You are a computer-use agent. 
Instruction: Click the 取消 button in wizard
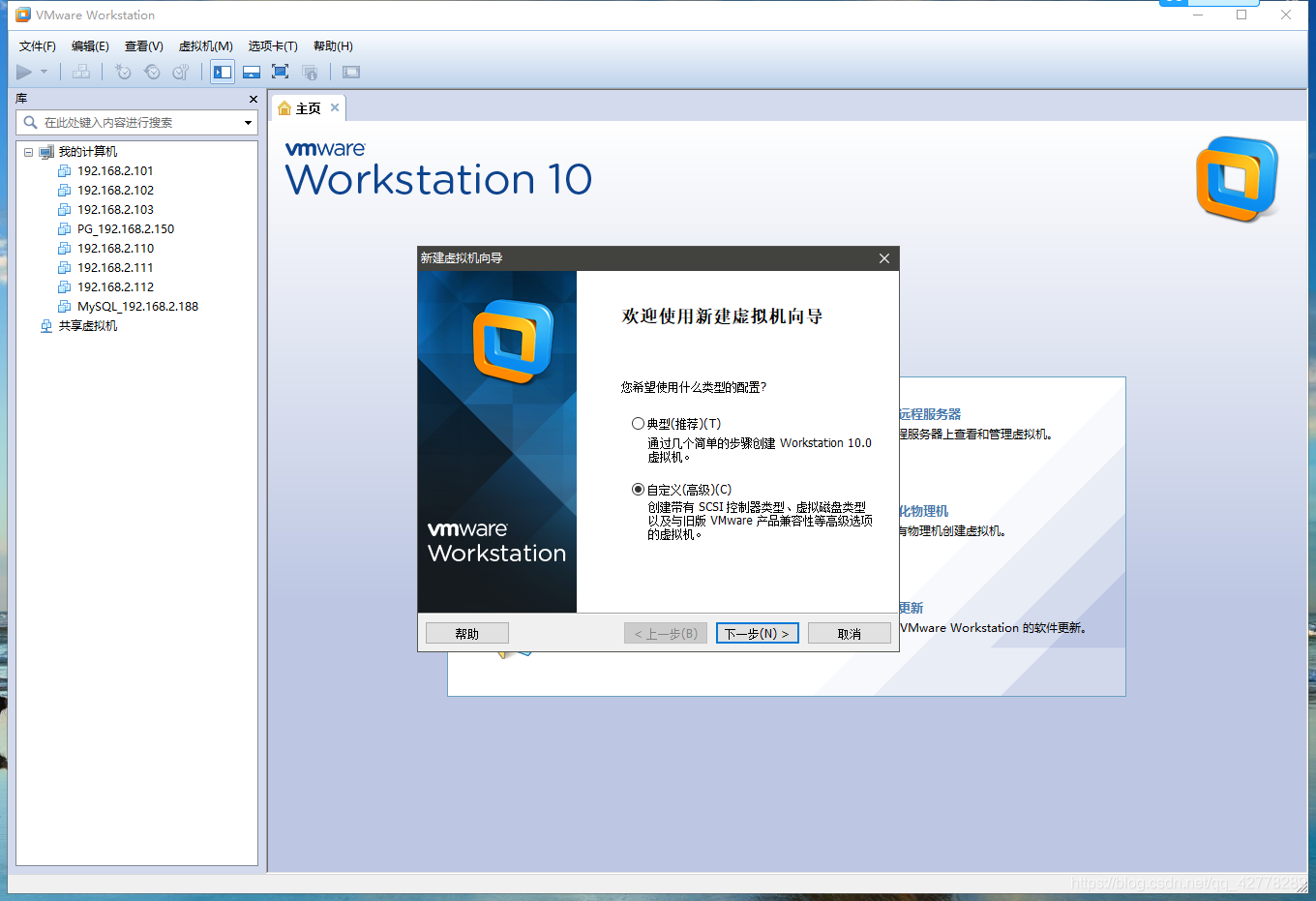pyautogui.click(x=850, y=634)
